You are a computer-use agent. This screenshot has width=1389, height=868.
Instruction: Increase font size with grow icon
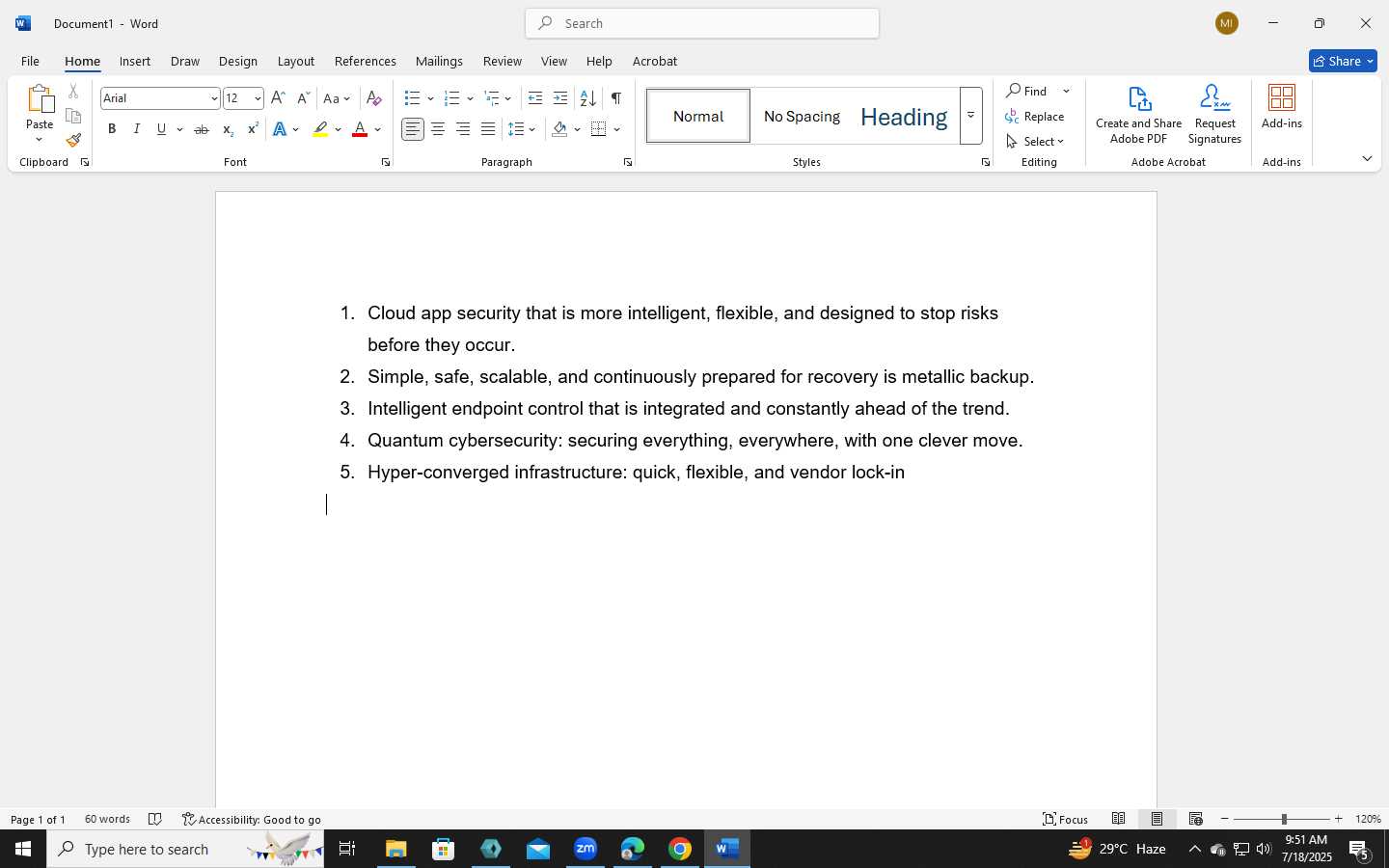pos(278,98)
